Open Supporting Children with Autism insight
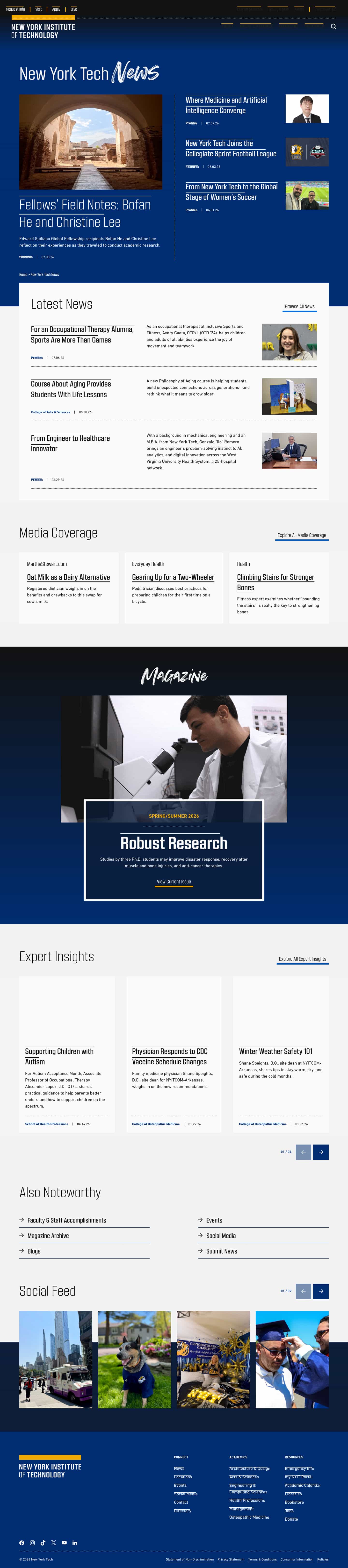The image size is (348, 1568). pos(59,1057)
